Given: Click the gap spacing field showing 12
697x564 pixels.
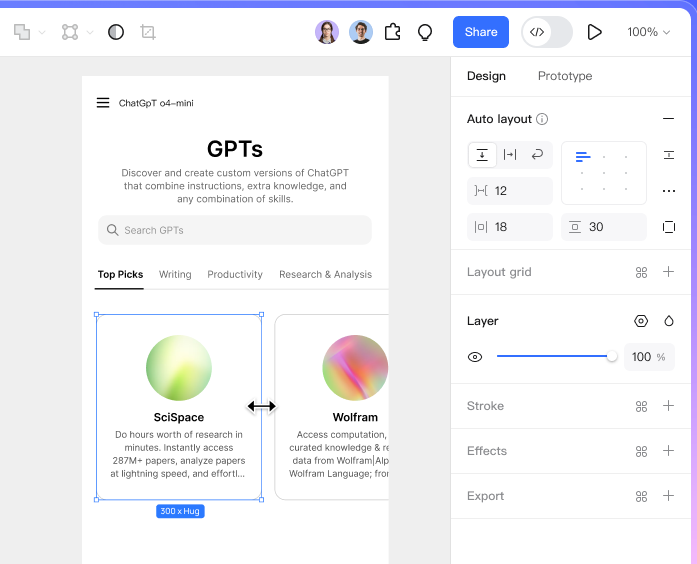Looking at the screenshot, I should click(x=510, y=191).
